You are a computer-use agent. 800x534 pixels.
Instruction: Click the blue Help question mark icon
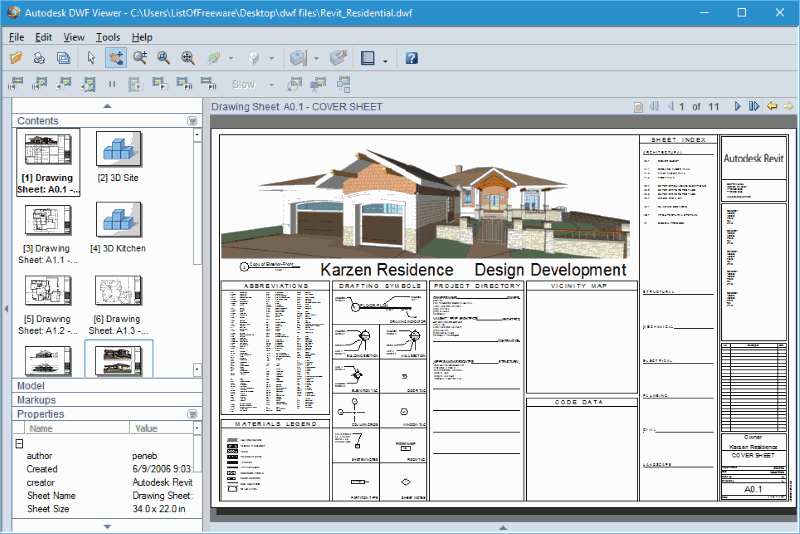(x=412, y=58)
